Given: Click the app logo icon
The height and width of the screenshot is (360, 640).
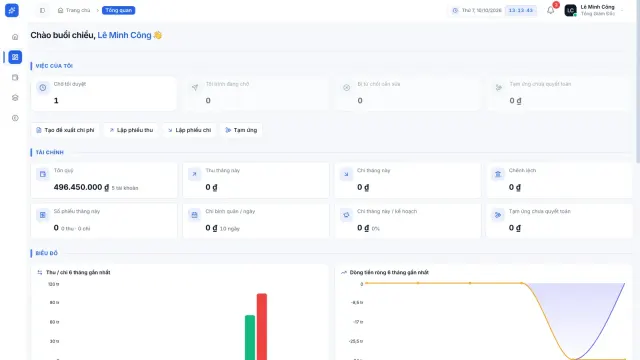Looking at the screenshot, I should 12,10.
